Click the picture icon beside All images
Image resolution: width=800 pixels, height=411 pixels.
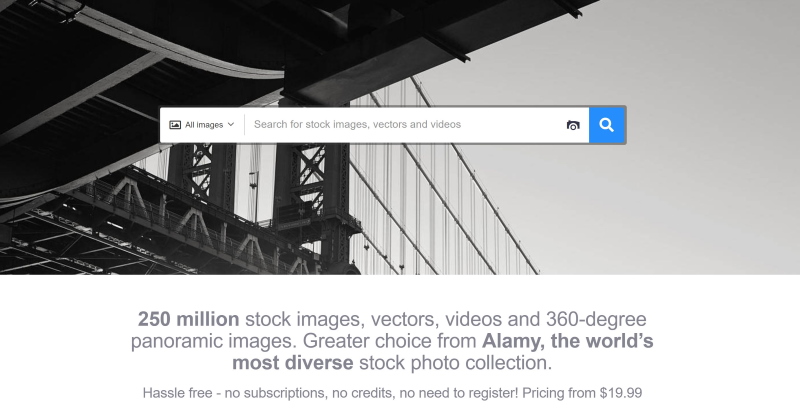pos(175,125)
